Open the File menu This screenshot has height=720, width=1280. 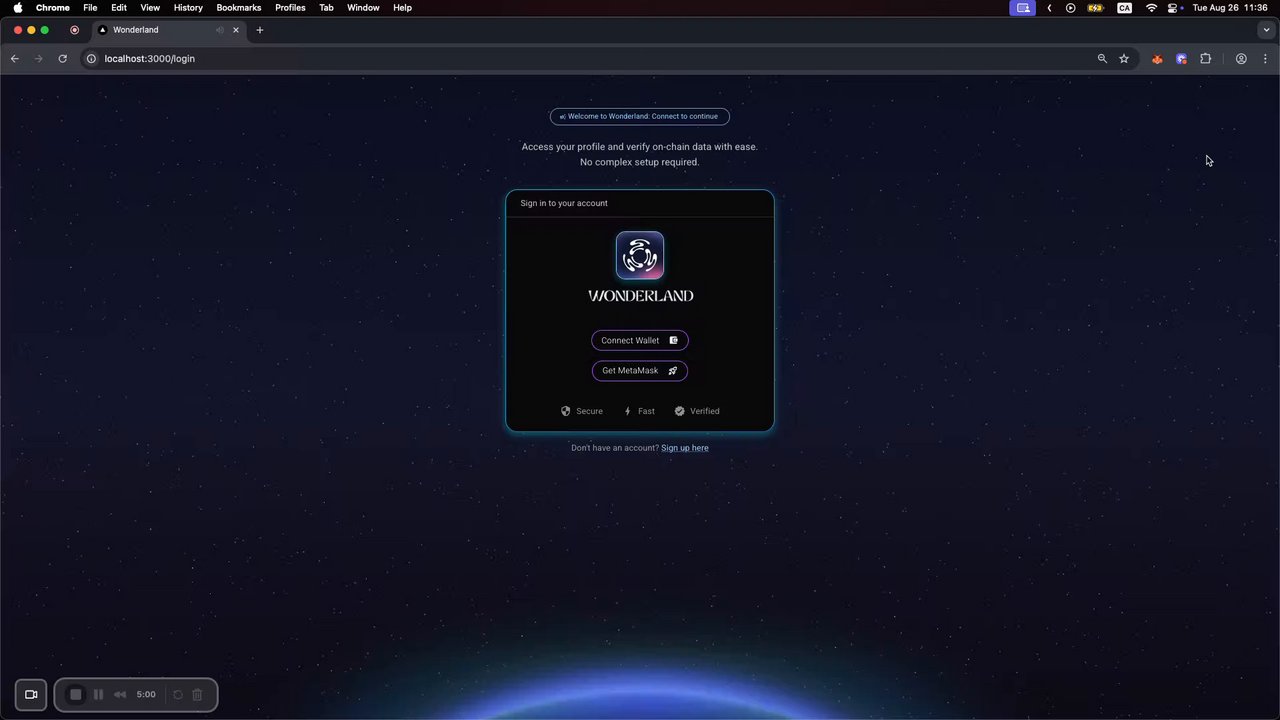coord(90,7)
